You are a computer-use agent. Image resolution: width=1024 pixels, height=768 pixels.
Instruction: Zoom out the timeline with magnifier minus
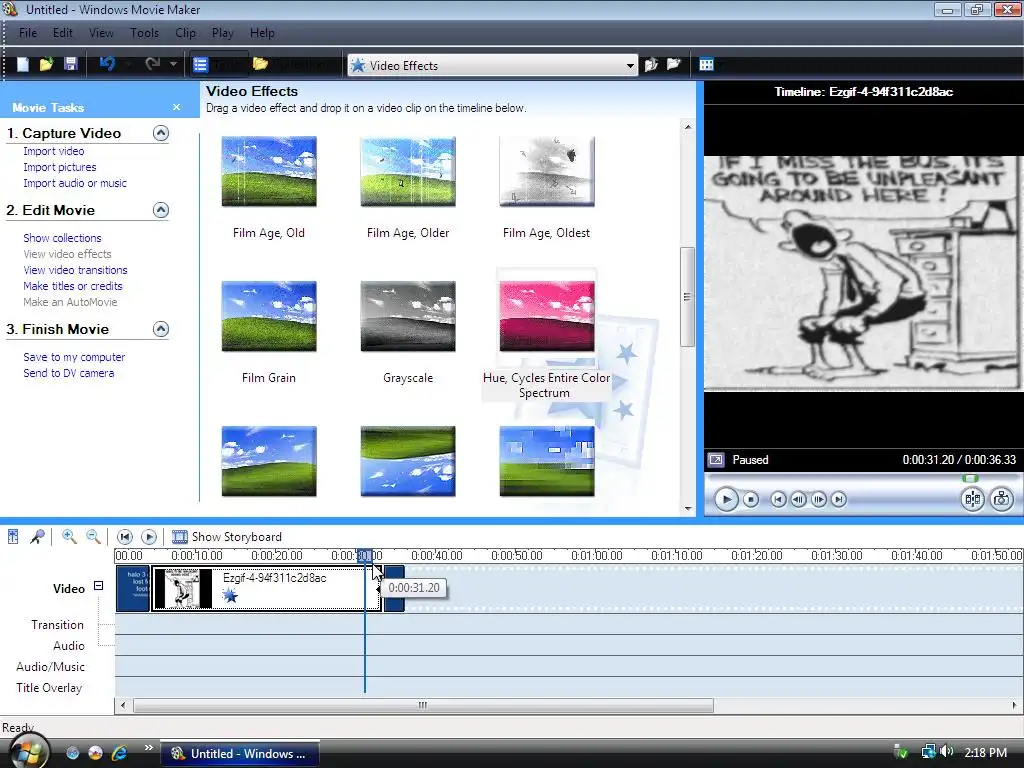point(94,537)
